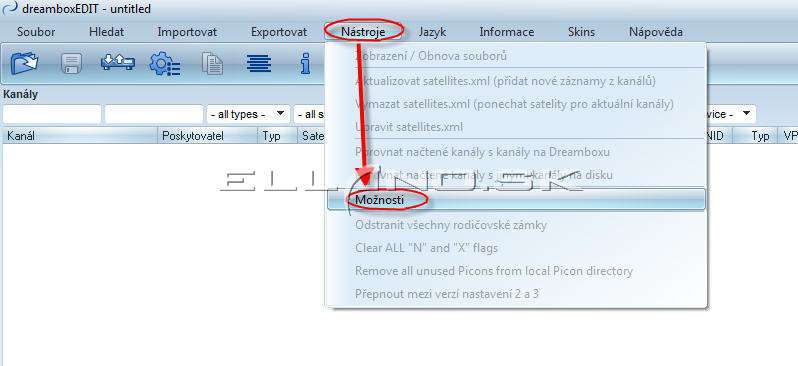Click the open folder toolbar icon

click(x=25, y=64)
